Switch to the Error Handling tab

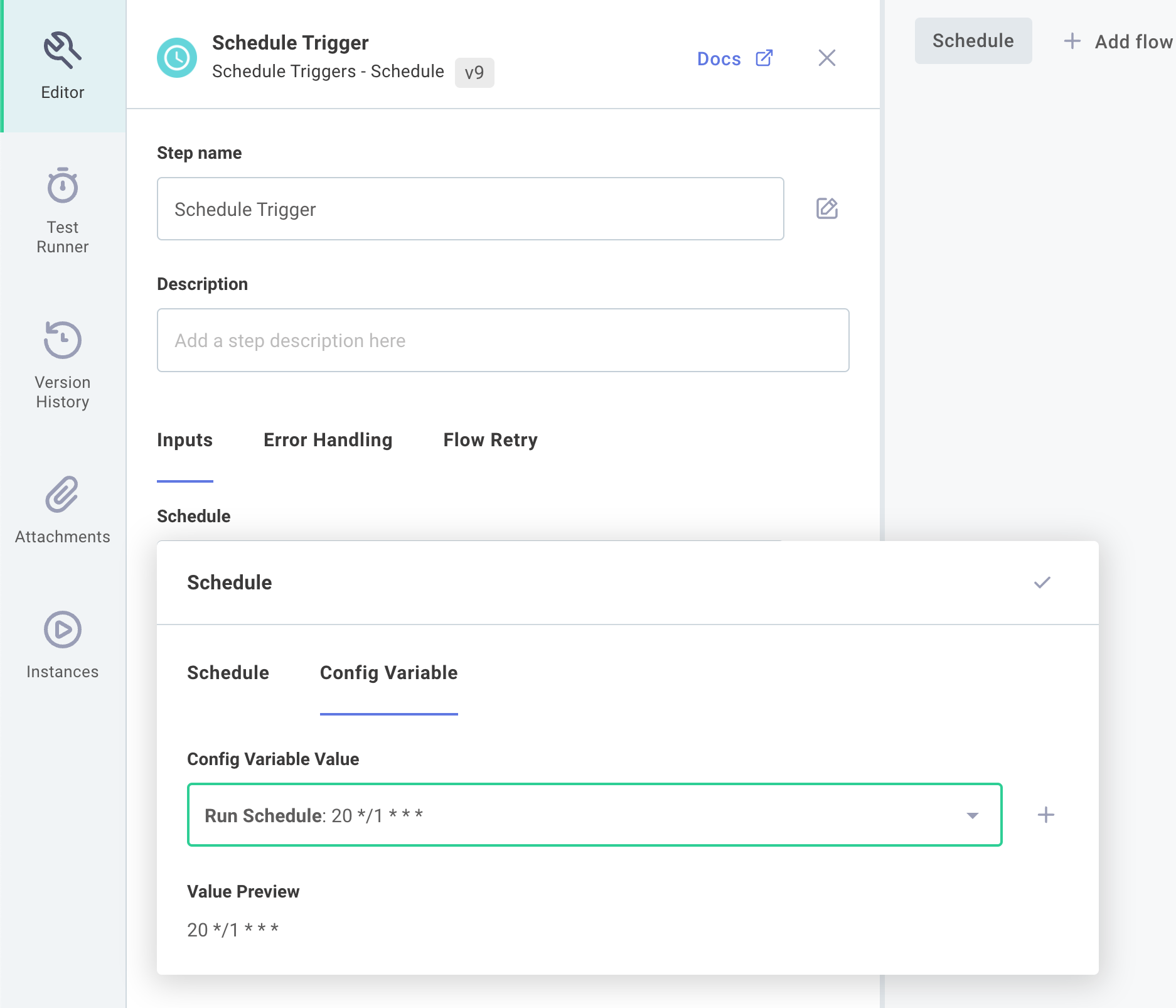pos(328,440)
